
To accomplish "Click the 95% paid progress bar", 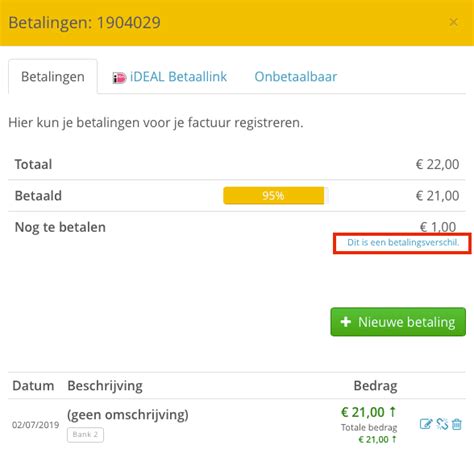I will point(276,195).
